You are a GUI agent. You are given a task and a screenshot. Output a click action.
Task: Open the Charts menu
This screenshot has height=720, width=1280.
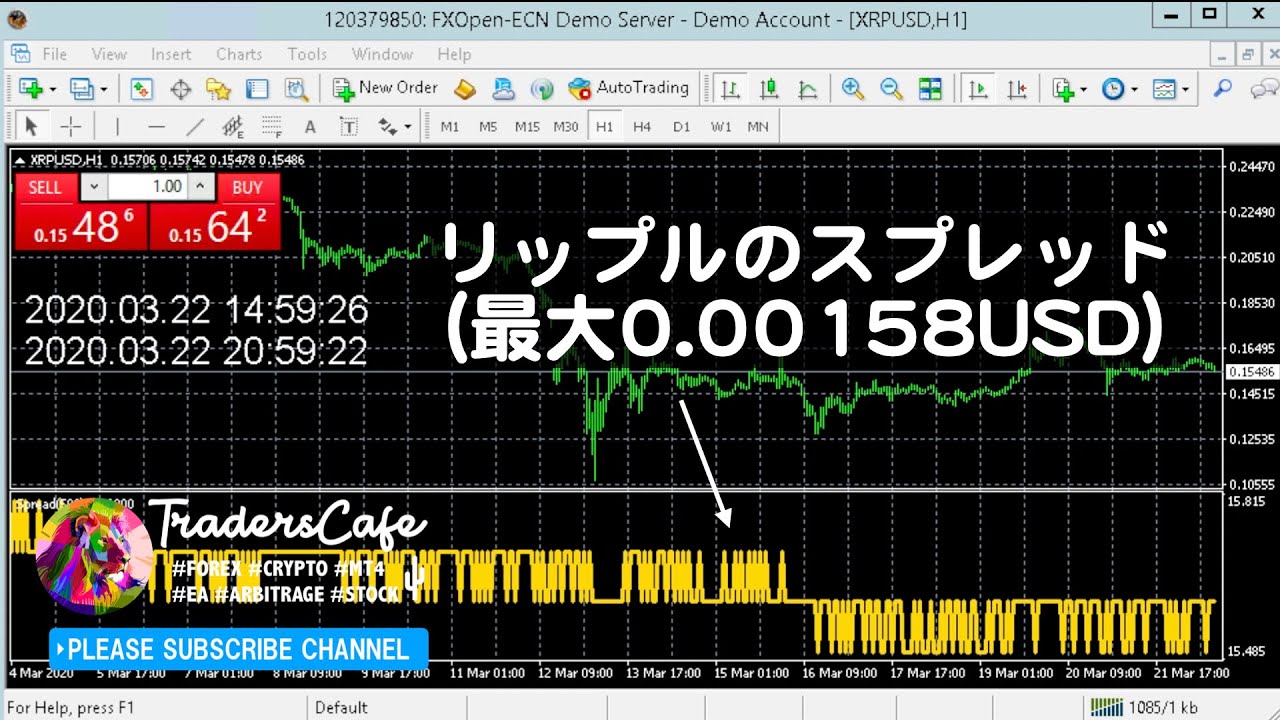tap(239, 54)
